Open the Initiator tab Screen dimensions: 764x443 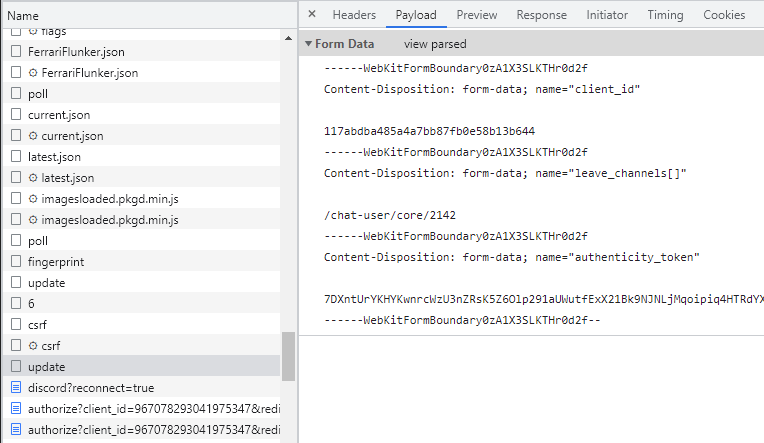607,15
